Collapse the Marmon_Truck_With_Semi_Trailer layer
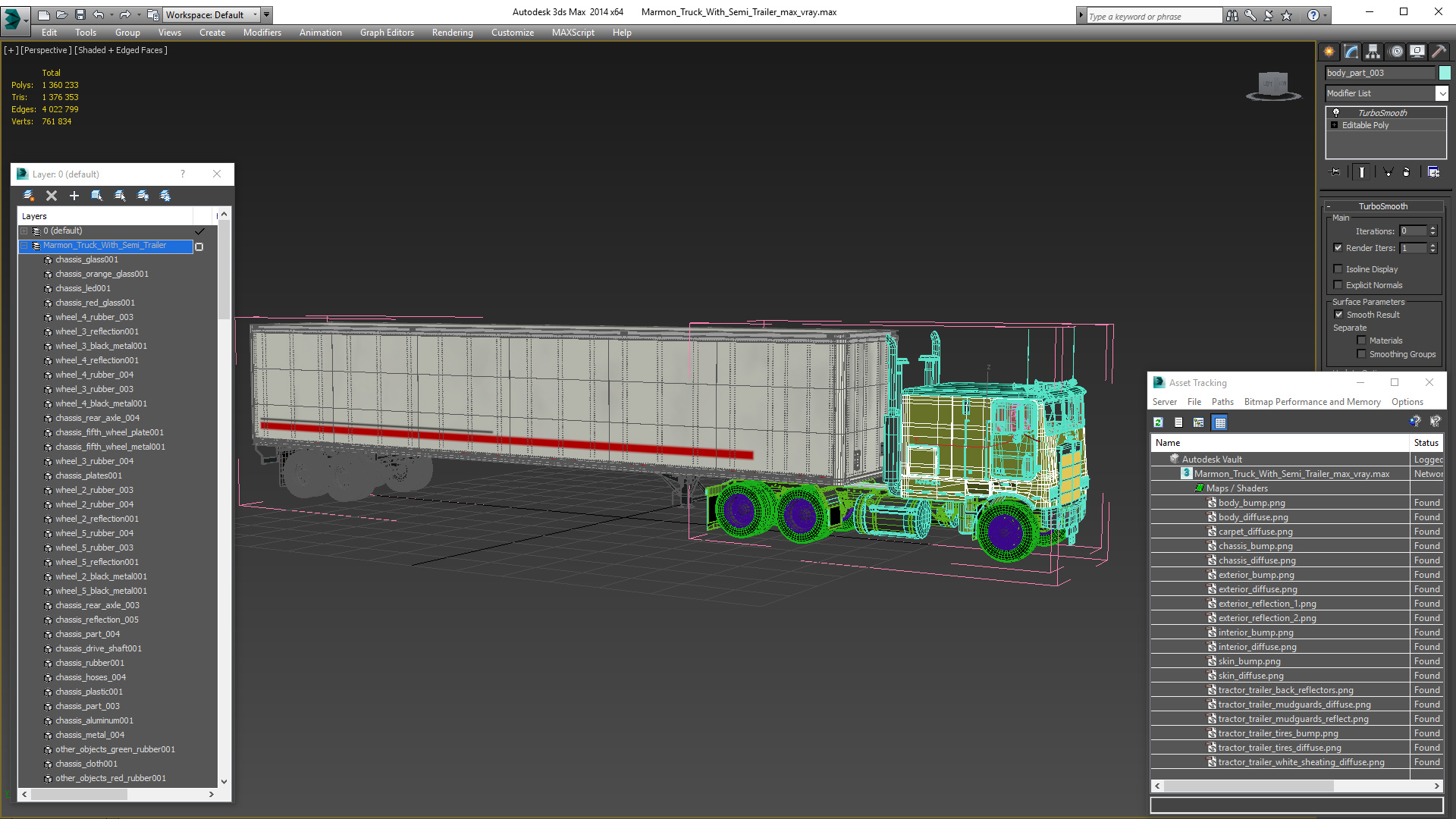Screen dimensions: 1456x819 tap(24, 246)
